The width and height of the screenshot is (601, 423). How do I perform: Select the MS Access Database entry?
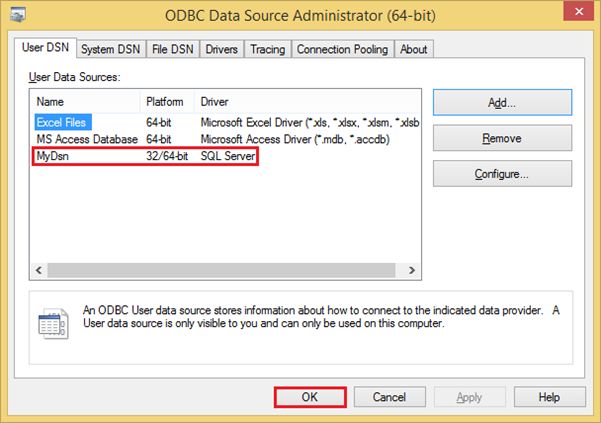click(86, 139)
